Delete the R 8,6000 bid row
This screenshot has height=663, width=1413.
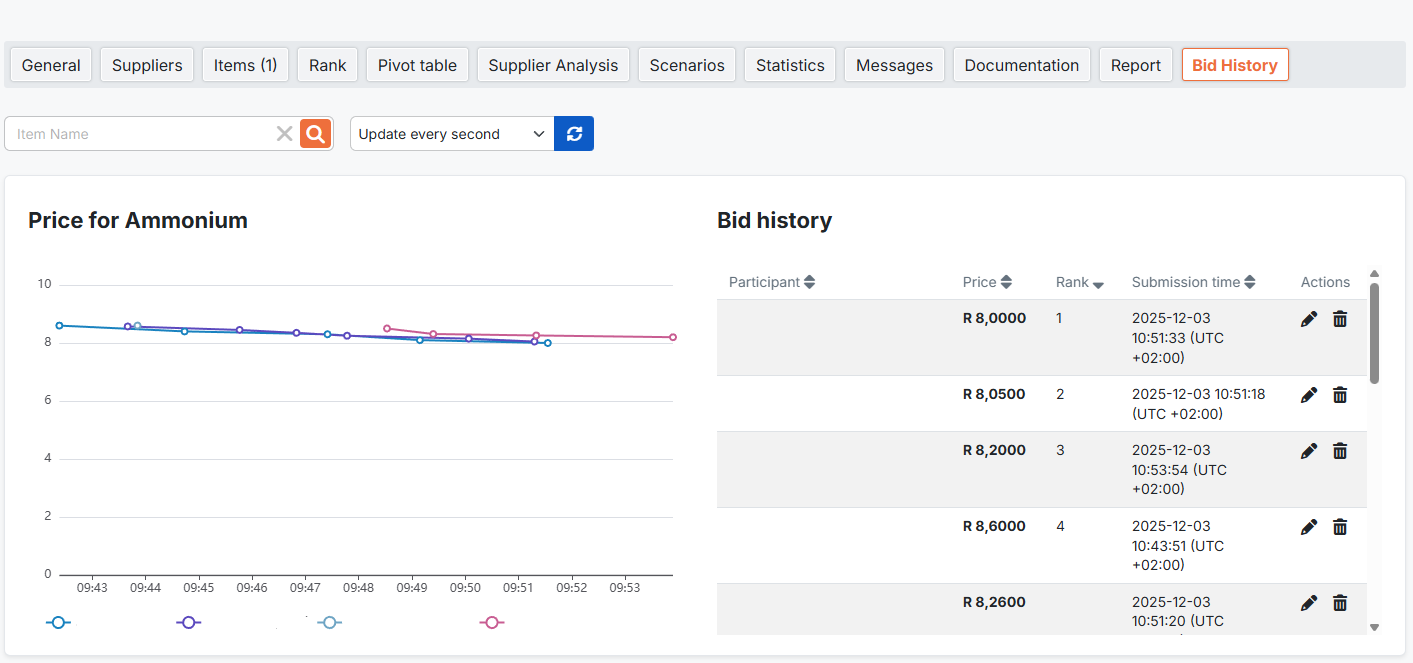(x=1340, y=527)
